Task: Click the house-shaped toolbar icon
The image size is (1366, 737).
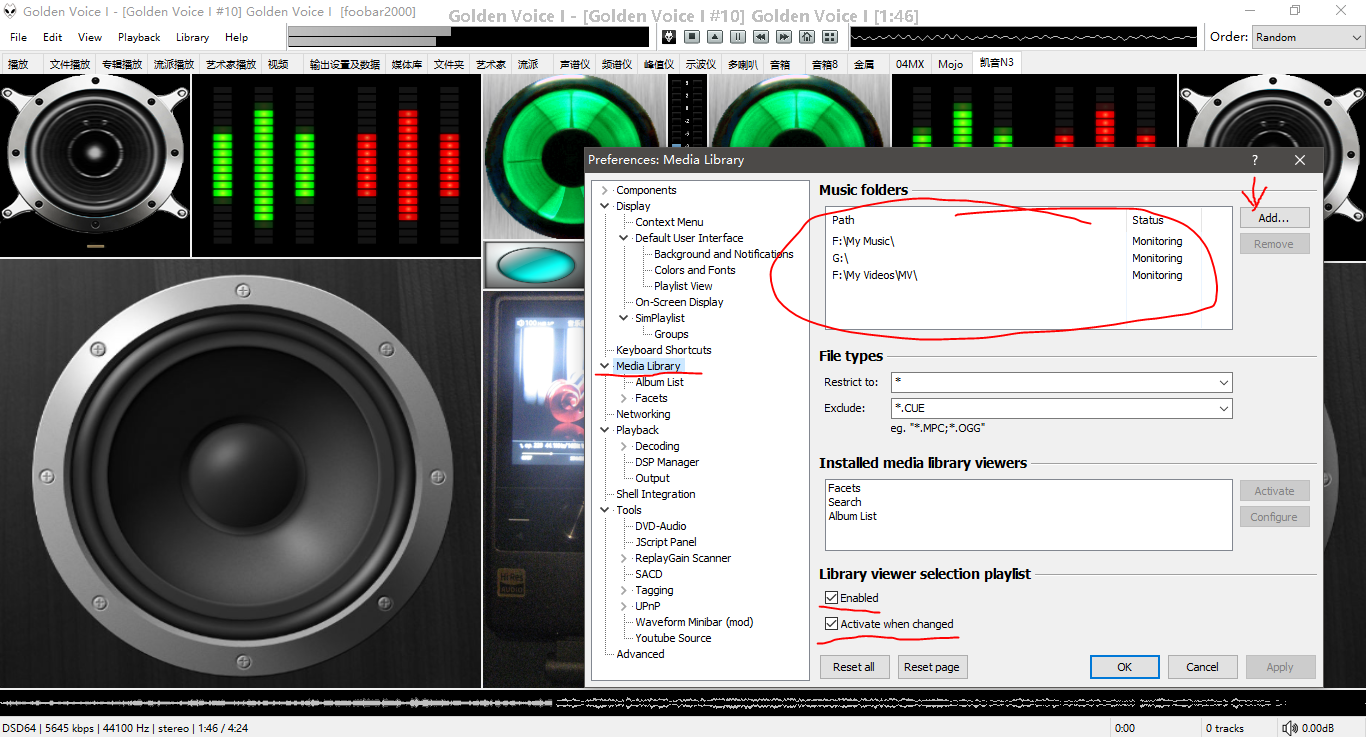Action: (x=807, y=37)
